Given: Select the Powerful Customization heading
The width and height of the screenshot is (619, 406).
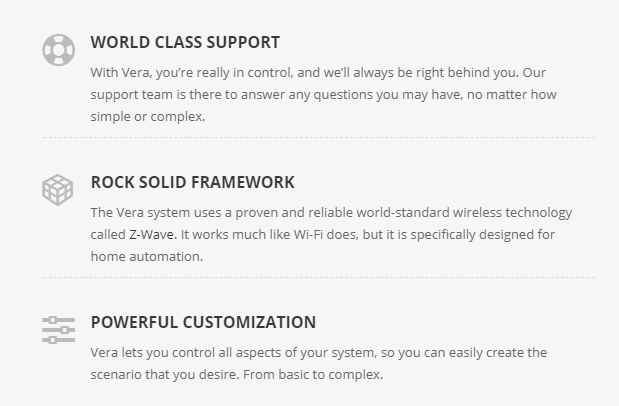Looking at the screenshot, I should 203,322.
